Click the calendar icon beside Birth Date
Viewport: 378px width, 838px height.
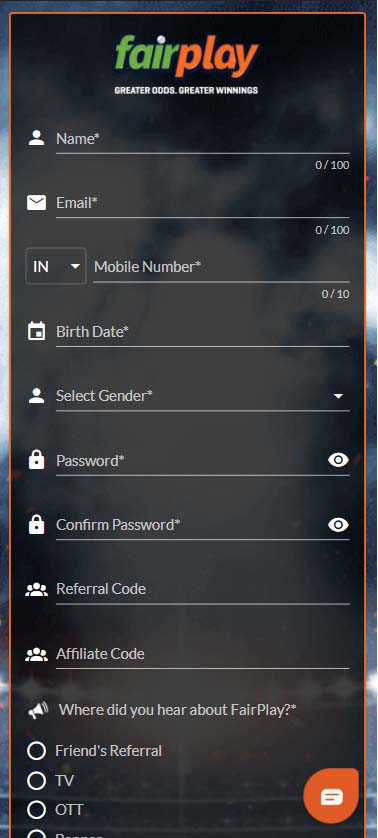click(x=36, y=331)
